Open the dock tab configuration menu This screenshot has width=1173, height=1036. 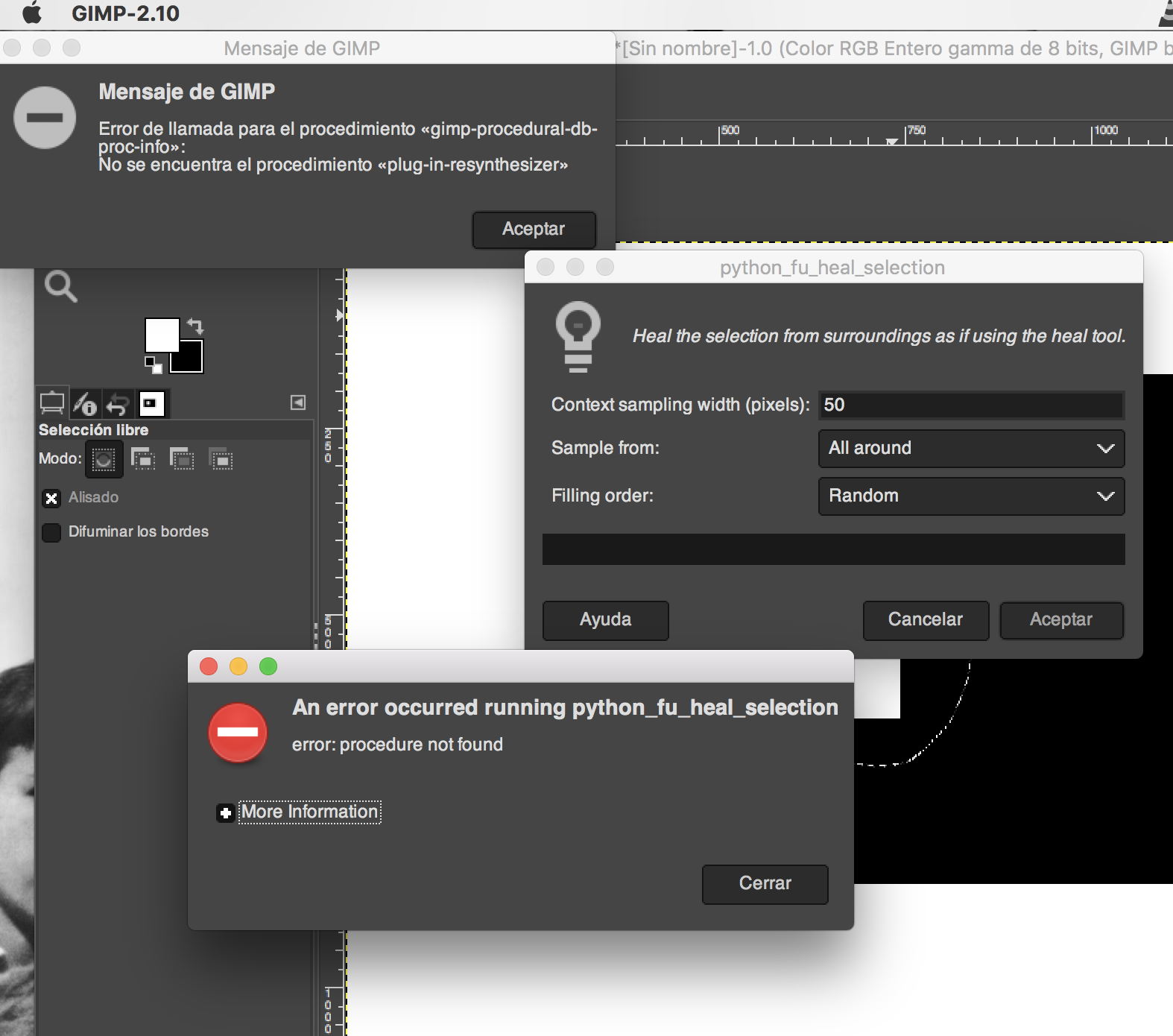[x=298, y=402]
